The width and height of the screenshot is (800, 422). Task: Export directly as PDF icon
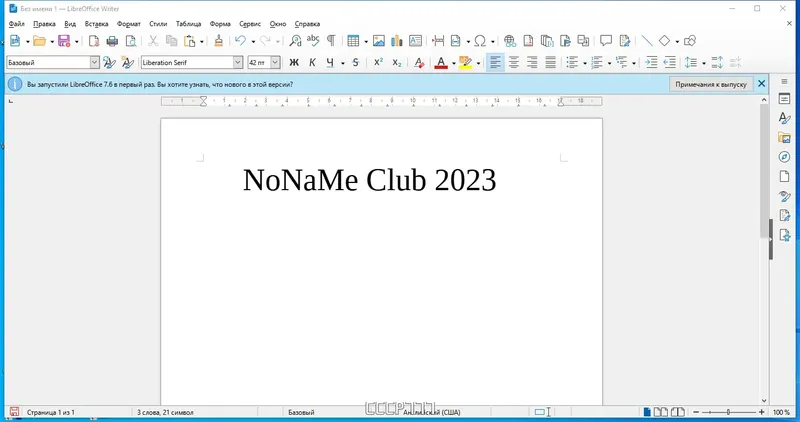(x=94, y=41)
